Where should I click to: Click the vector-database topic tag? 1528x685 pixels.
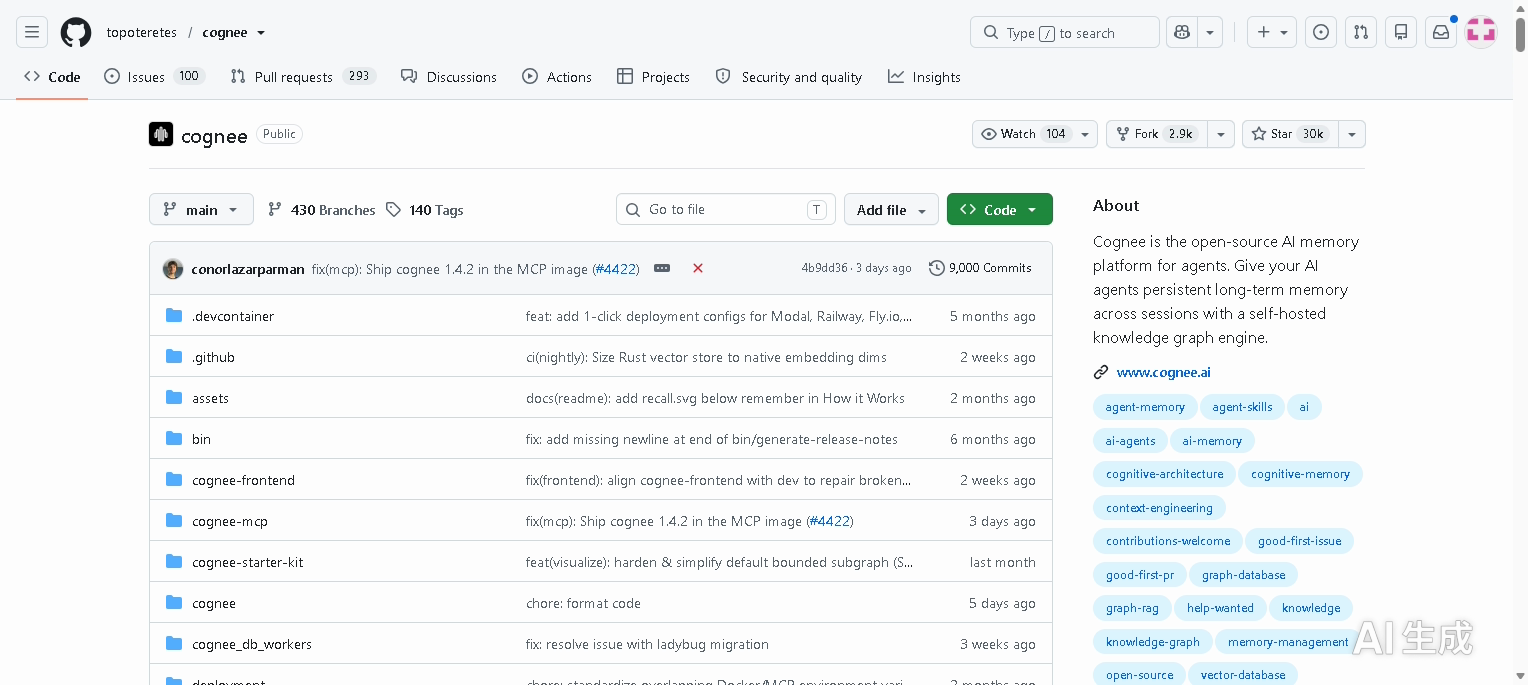click(x=1243, y=675)
